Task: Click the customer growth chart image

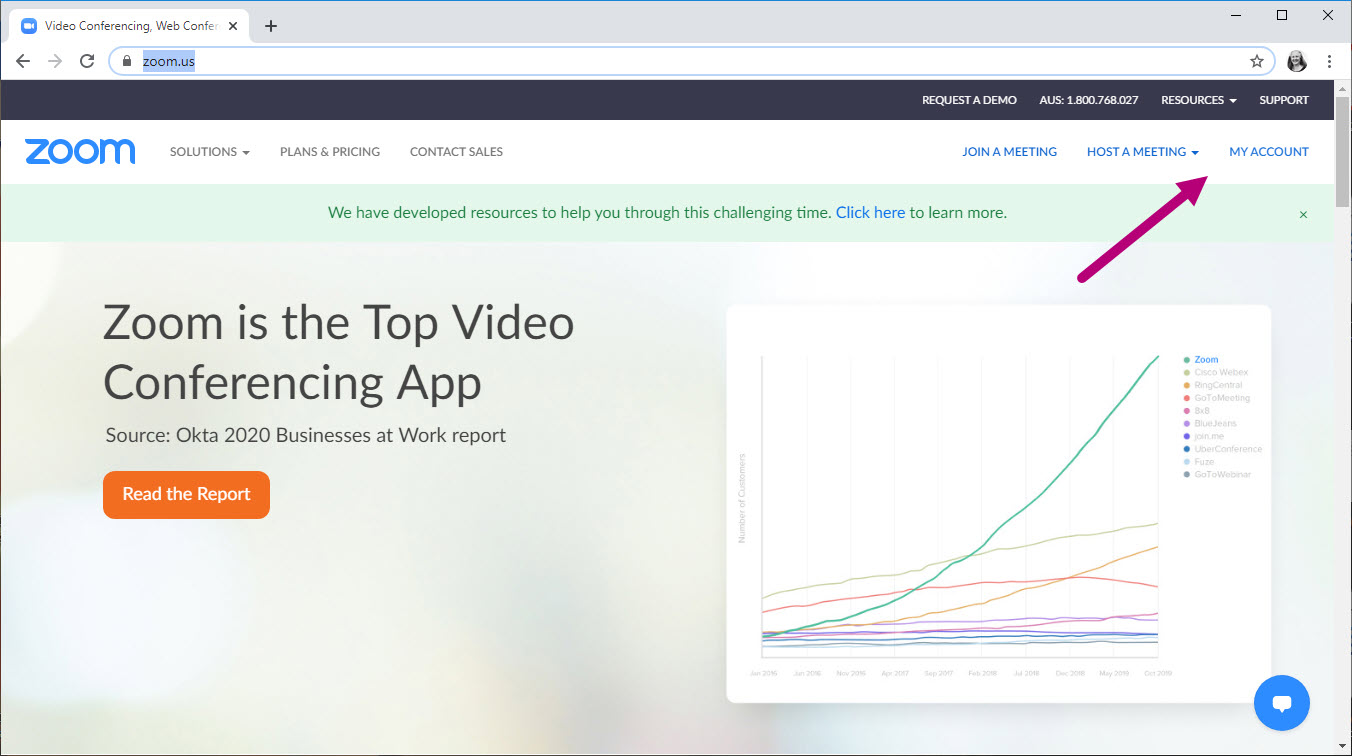Action: (998, 503)
